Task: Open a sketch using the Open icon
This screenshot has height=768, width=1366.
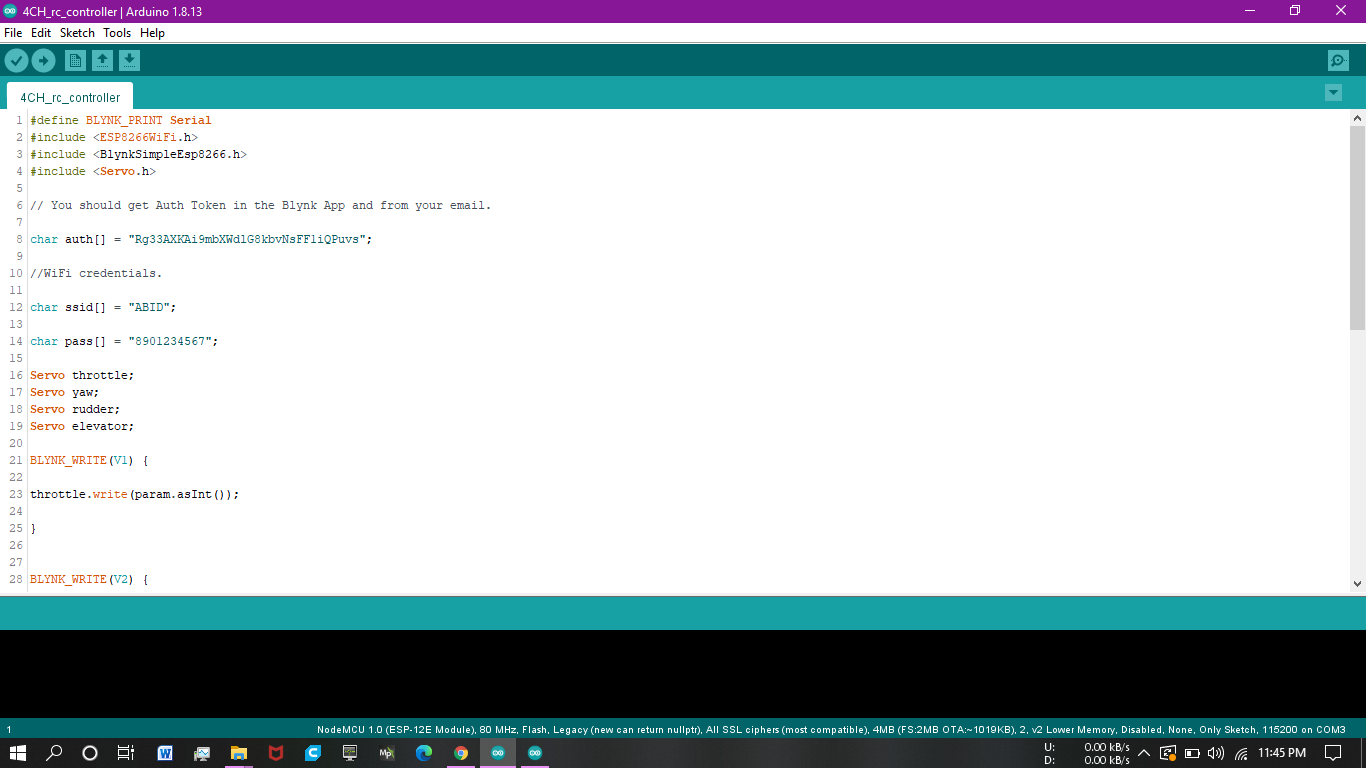Action: (x=102, y=61)
